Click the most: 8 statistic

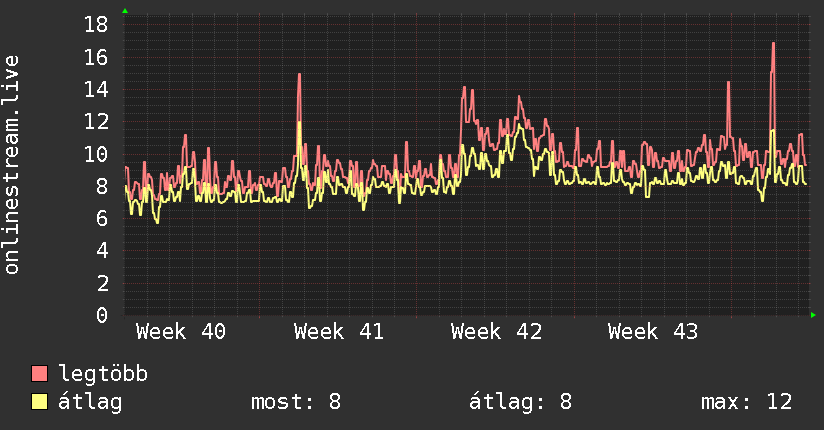pyautogui.click(x=296, y=402)
